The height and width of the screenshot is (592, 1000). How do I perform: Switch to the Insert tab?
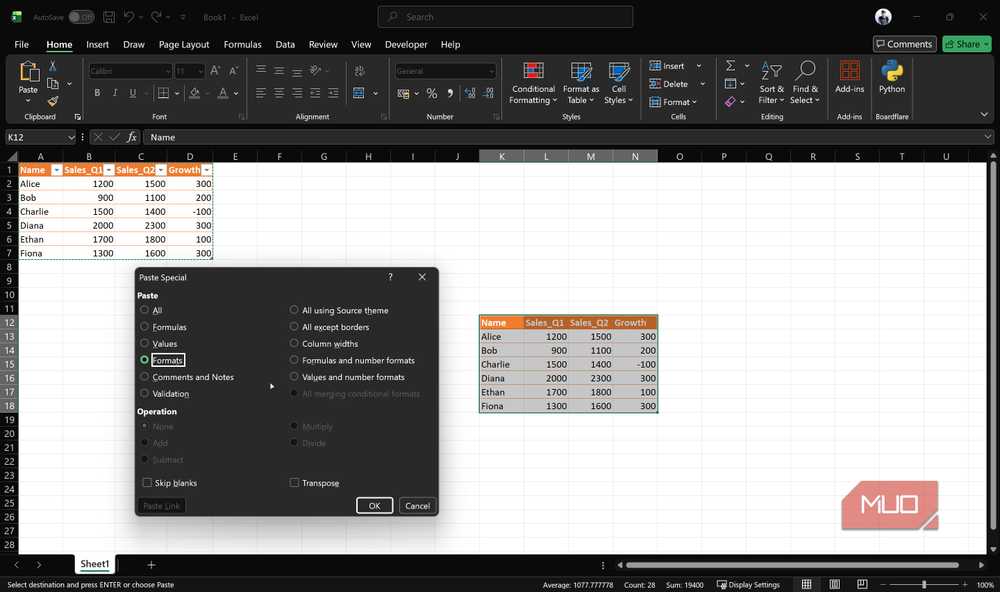[97, 44]
